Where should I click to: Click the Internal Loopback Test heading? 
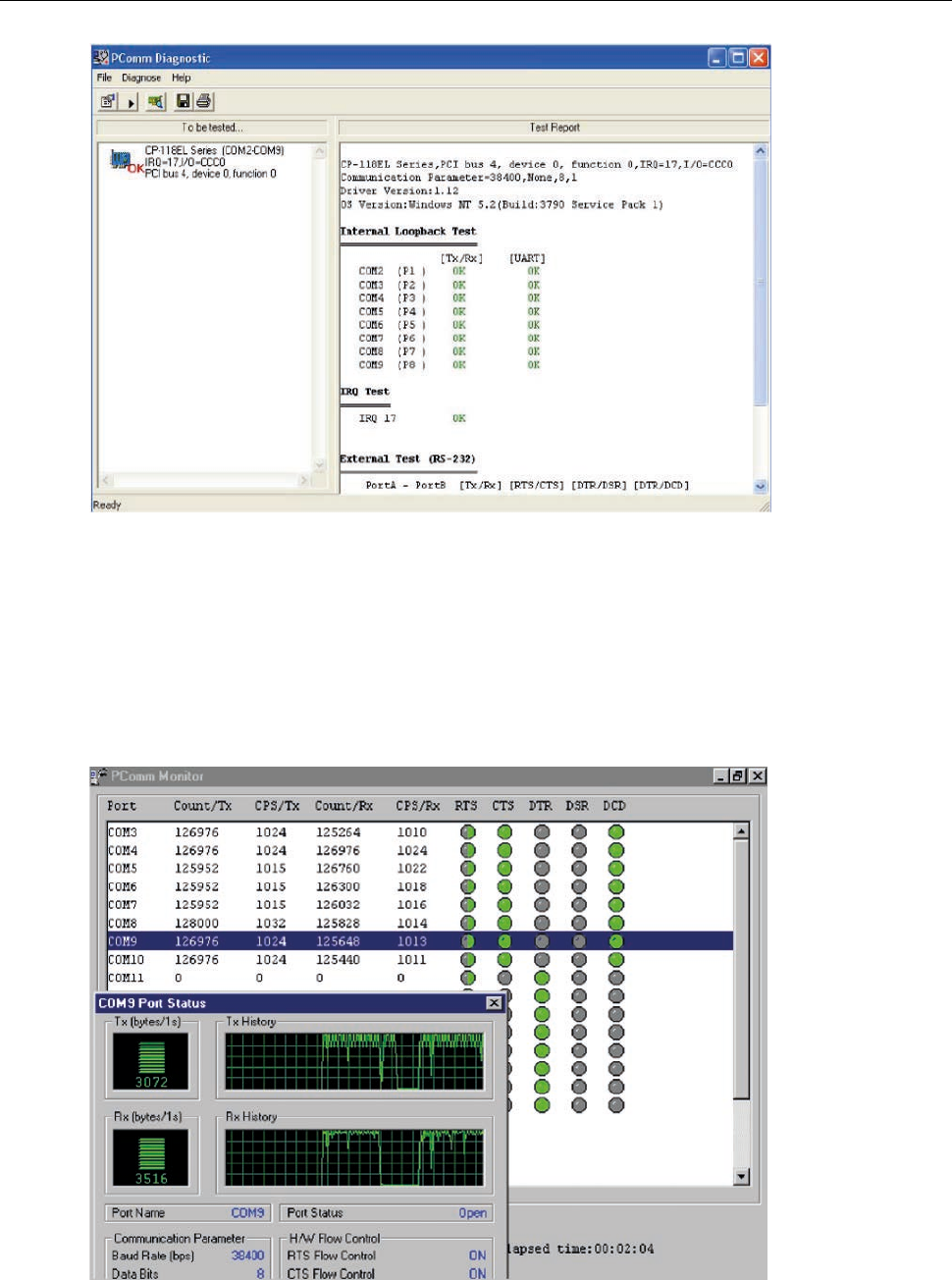click(x=408, y=232)
